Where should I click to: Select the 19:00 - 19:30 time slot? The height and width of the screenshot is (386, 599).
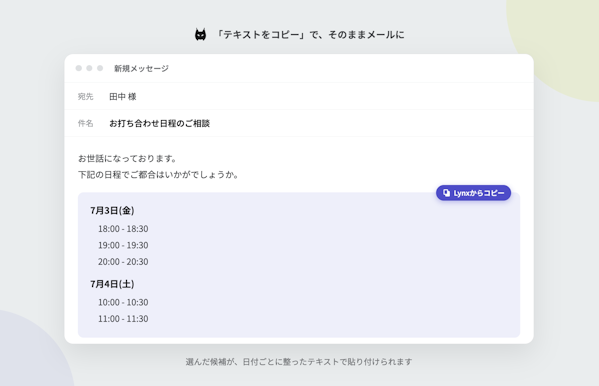pyautogui.click(x=123, y=245)
